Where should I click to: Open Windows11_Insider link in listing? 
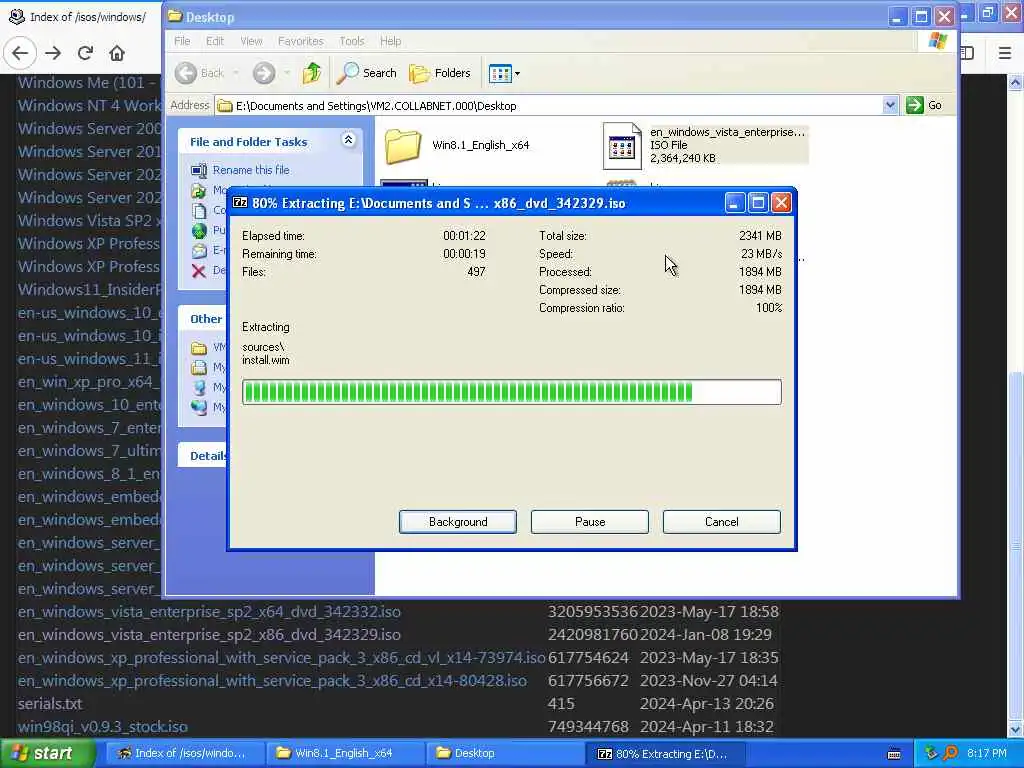click(x=89, y=289)
